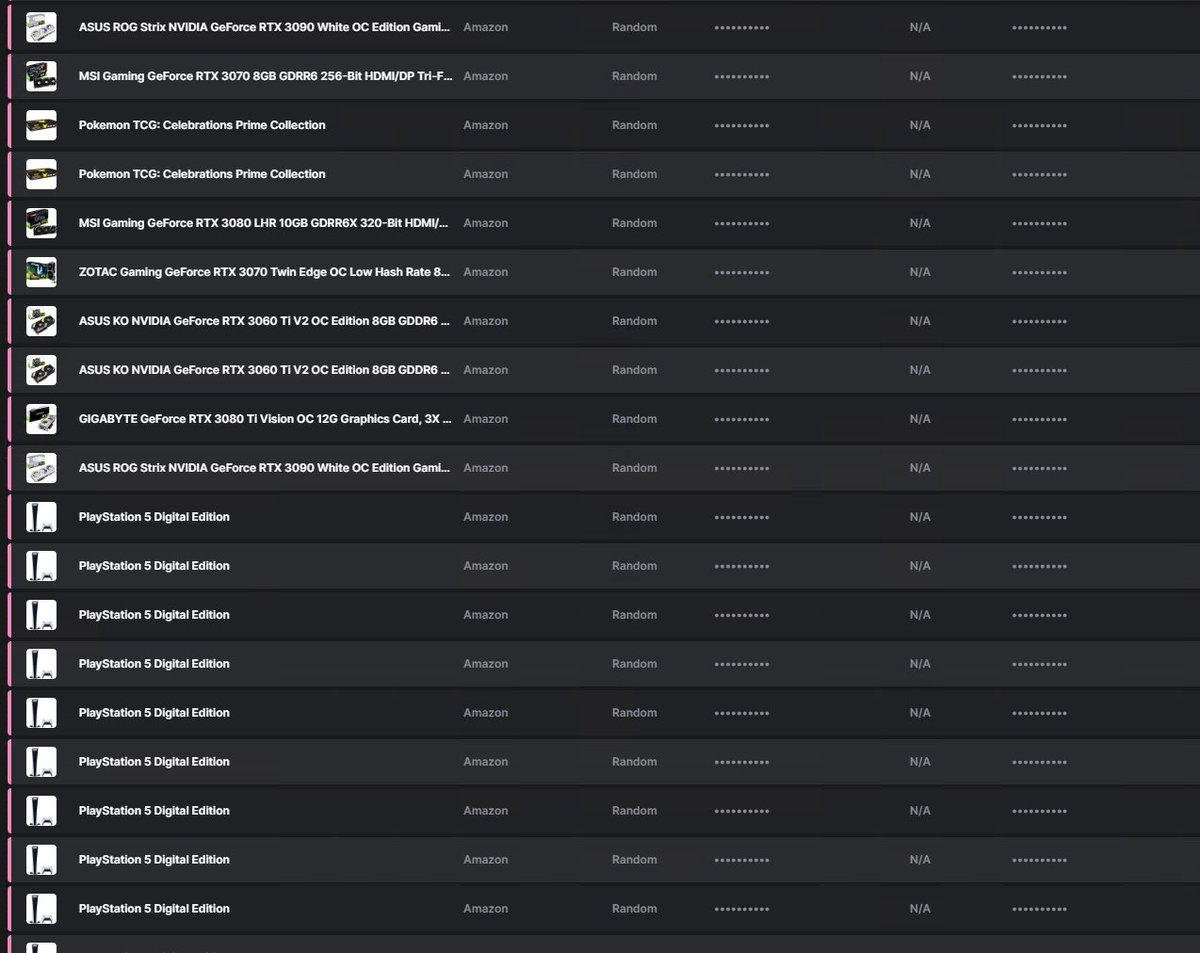
Task: Open ASUS KO thumbnail directly below ZOTAC row
Action: click(x=41, y=321)
